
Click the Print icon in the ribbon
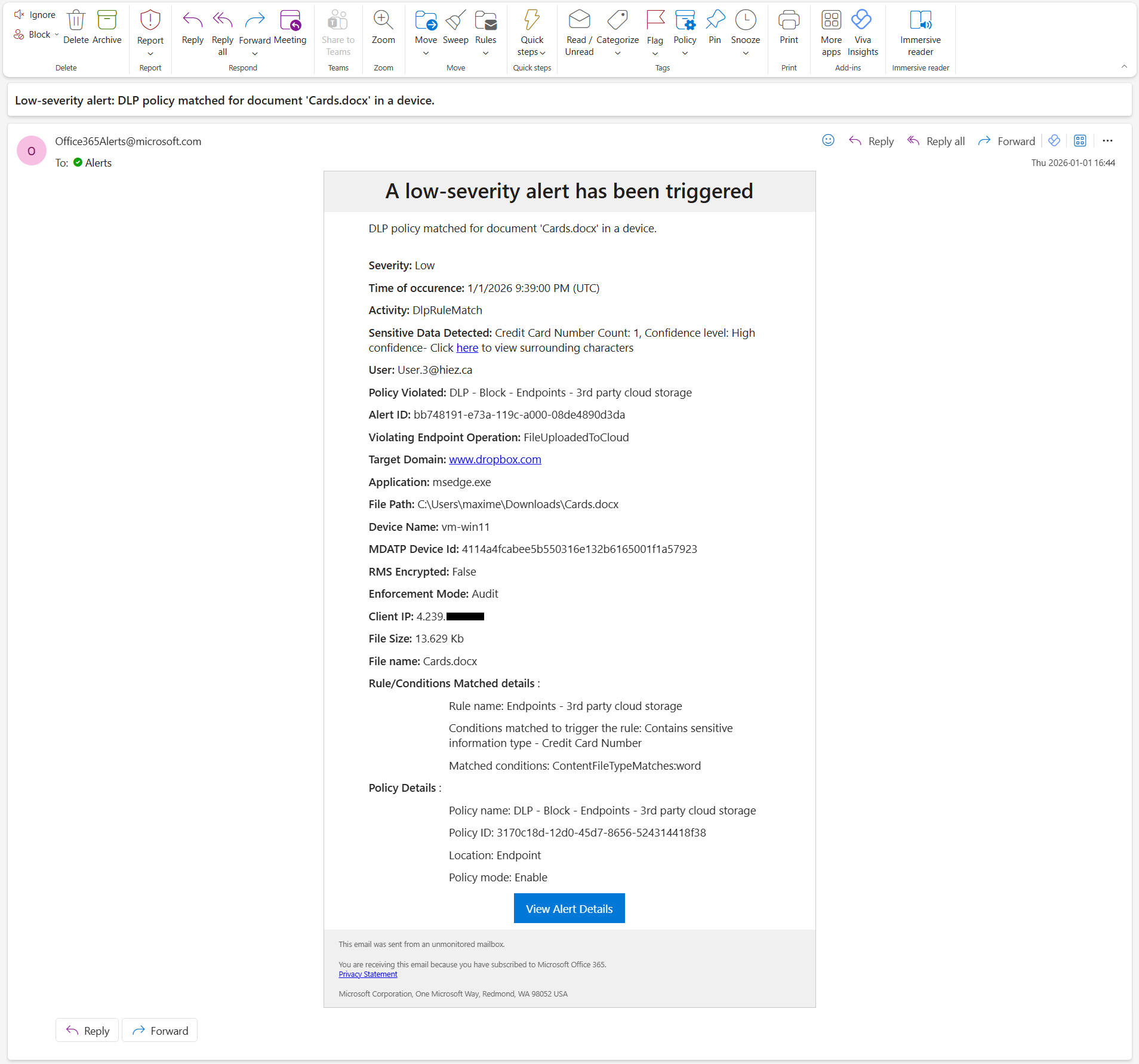pos(789,21)
